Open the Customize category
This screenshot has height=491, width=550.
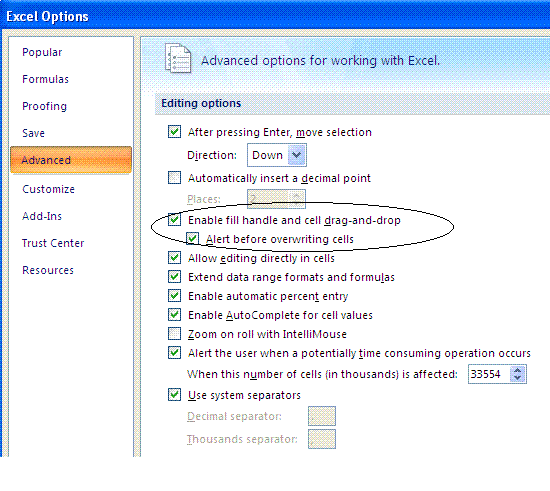(x=48, y=189)
